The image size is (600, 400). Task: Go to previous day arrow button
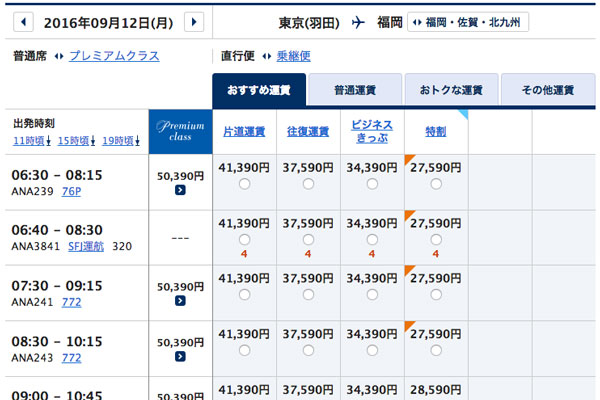[x=23, y=22]
